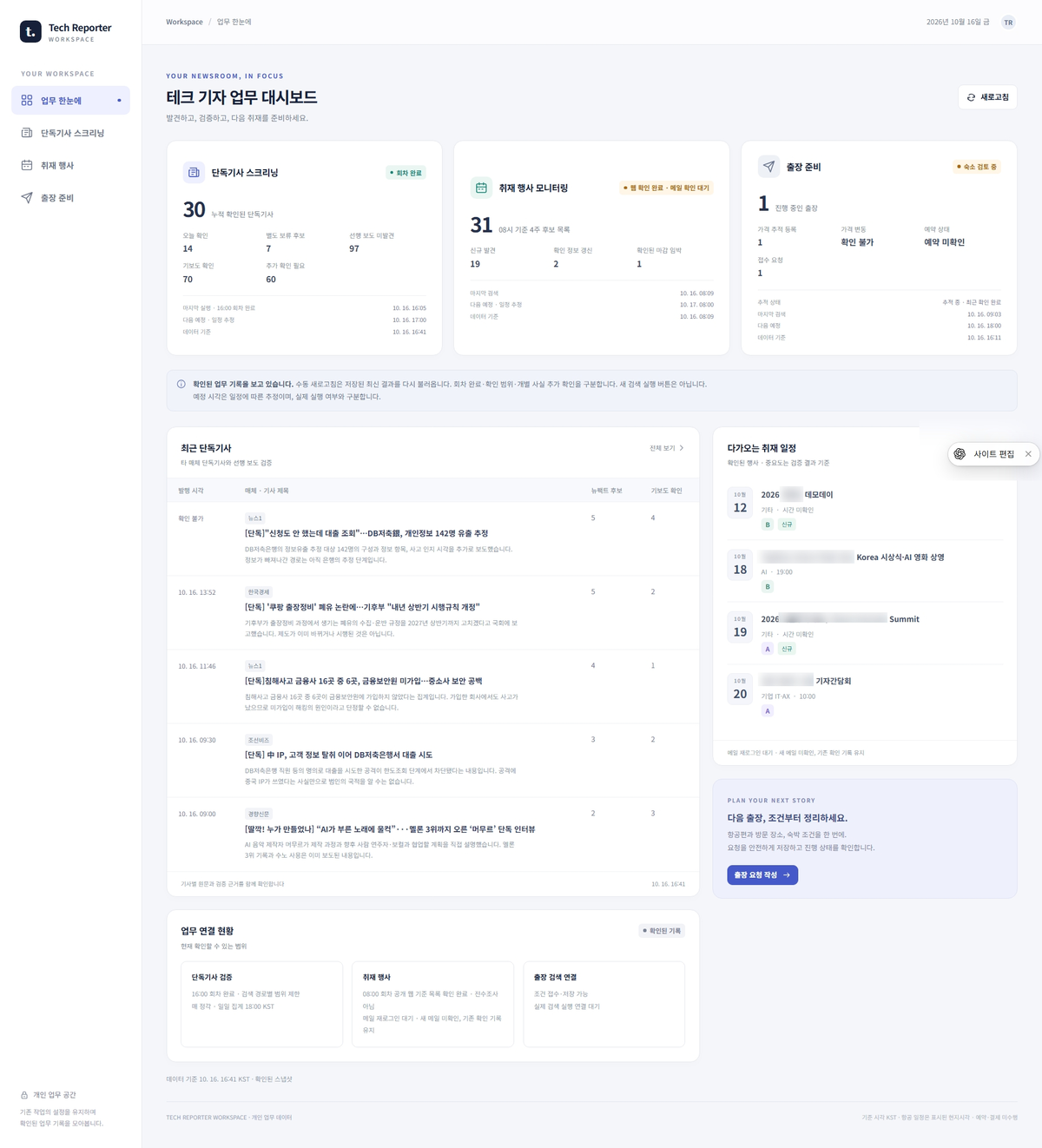Click the 숙소 검토 중 status badge
Screen dimensions: 1042x1148
click(977, 167)
